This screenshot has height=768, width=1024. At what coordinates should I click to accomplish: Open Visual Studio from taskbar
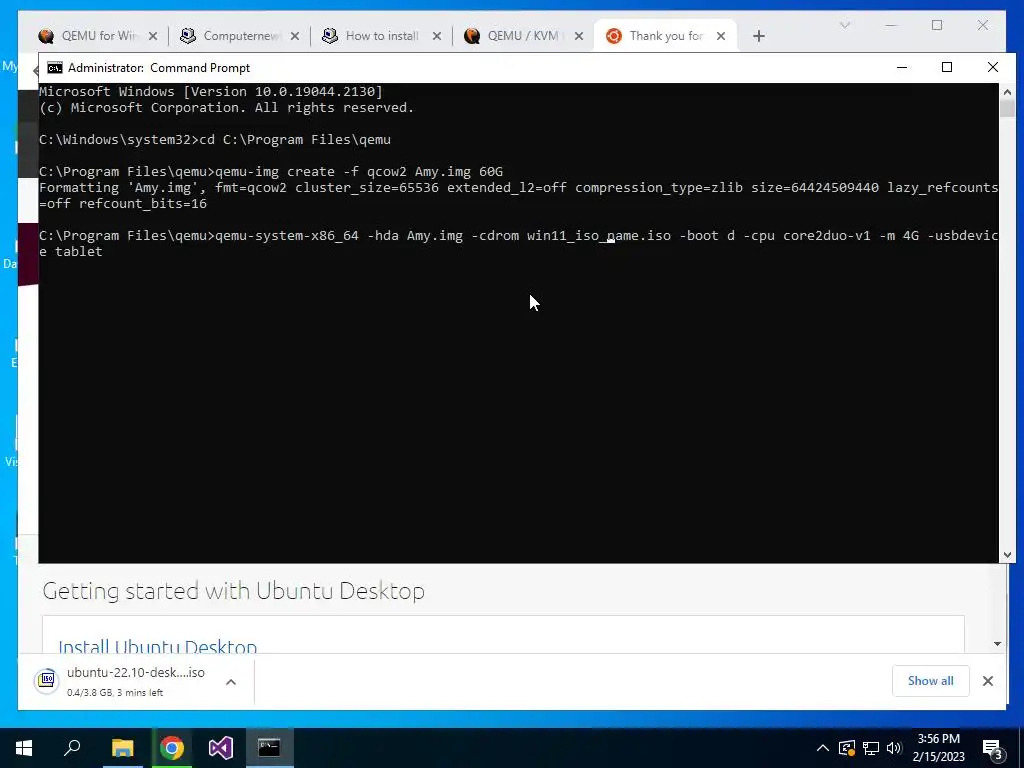point(221,748)
